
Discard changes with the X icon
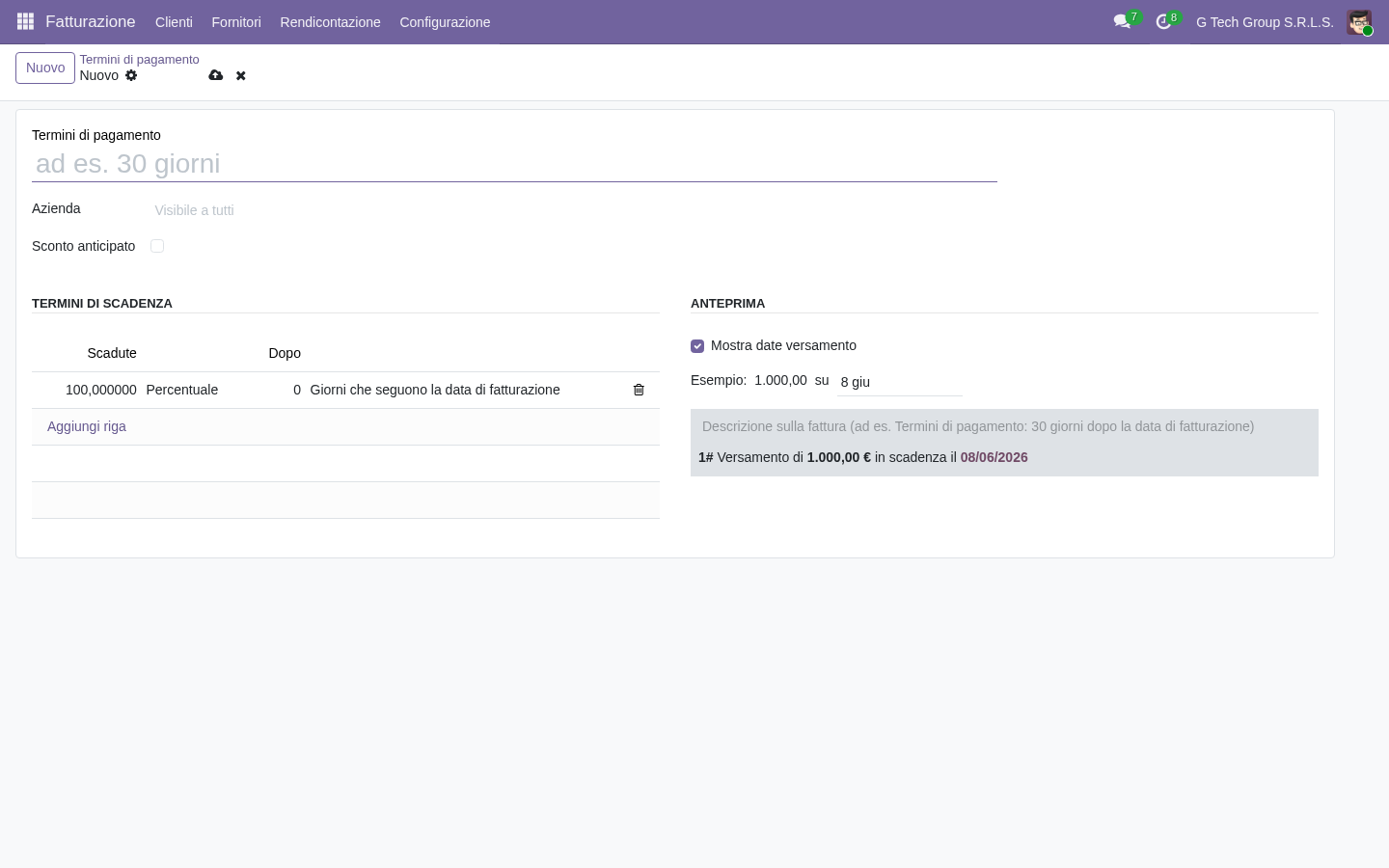tap(241, 75)
